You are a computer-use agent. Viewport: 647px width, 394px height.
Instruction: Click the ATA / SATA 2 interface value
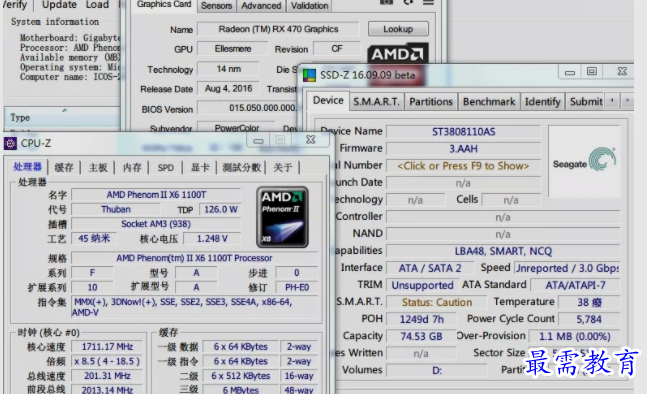430,268
